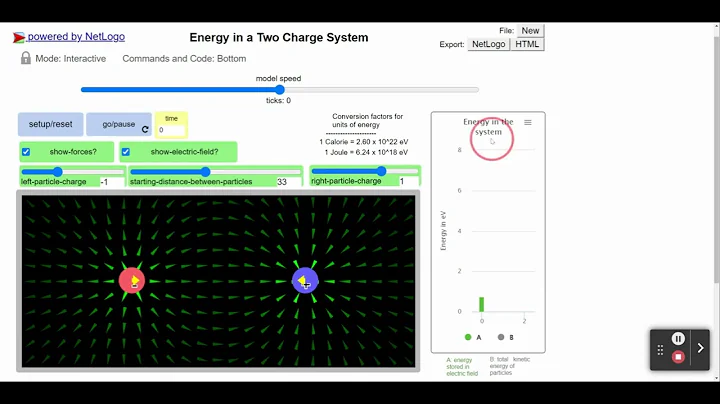Stop the screen recording
The image size is (720, 404).
(678, 357)
